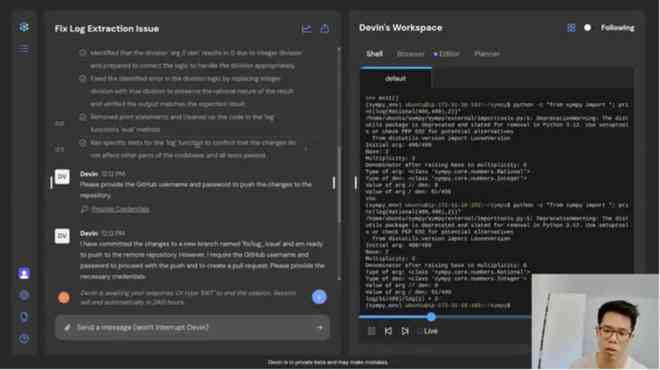Click the blue round button beside awaiting response
The width and height of the screenshot is (660, 370).
[319, 297]
